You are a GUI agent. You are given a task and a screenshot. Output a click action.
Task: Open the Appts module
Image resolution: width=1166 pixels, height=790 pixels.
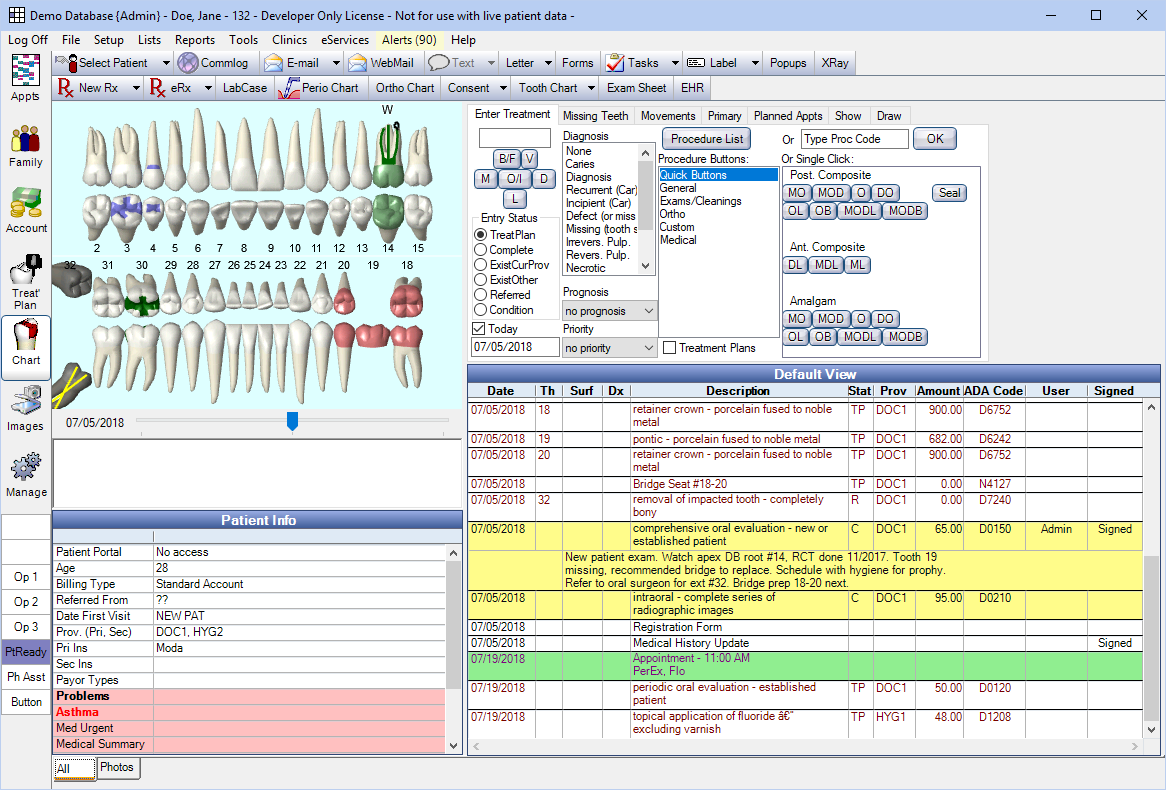pyautogui.click(x=25, y=75)
